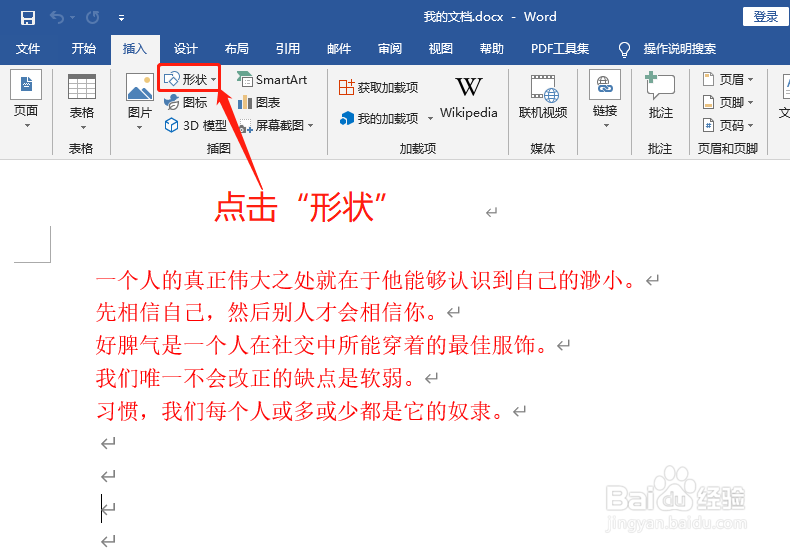This screenshot has width=790, height=550.
Task: Expand the 表格 dropdown arrow
Action: [84, 127]
